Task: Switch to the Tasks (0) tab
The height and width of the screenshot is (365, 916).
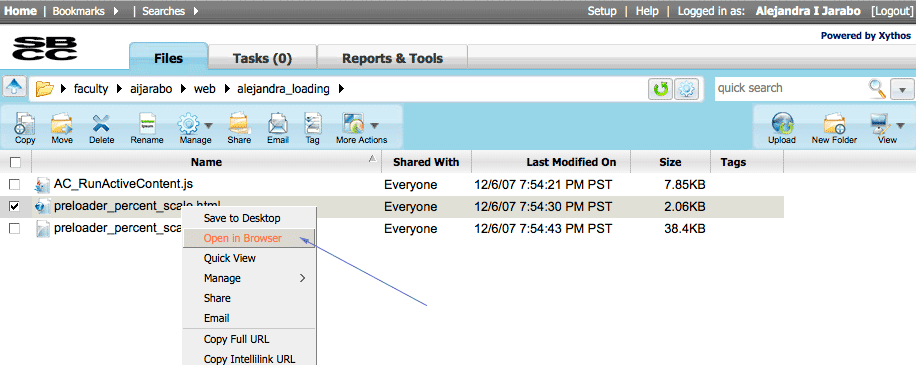Action: click(x=262, y=58)
